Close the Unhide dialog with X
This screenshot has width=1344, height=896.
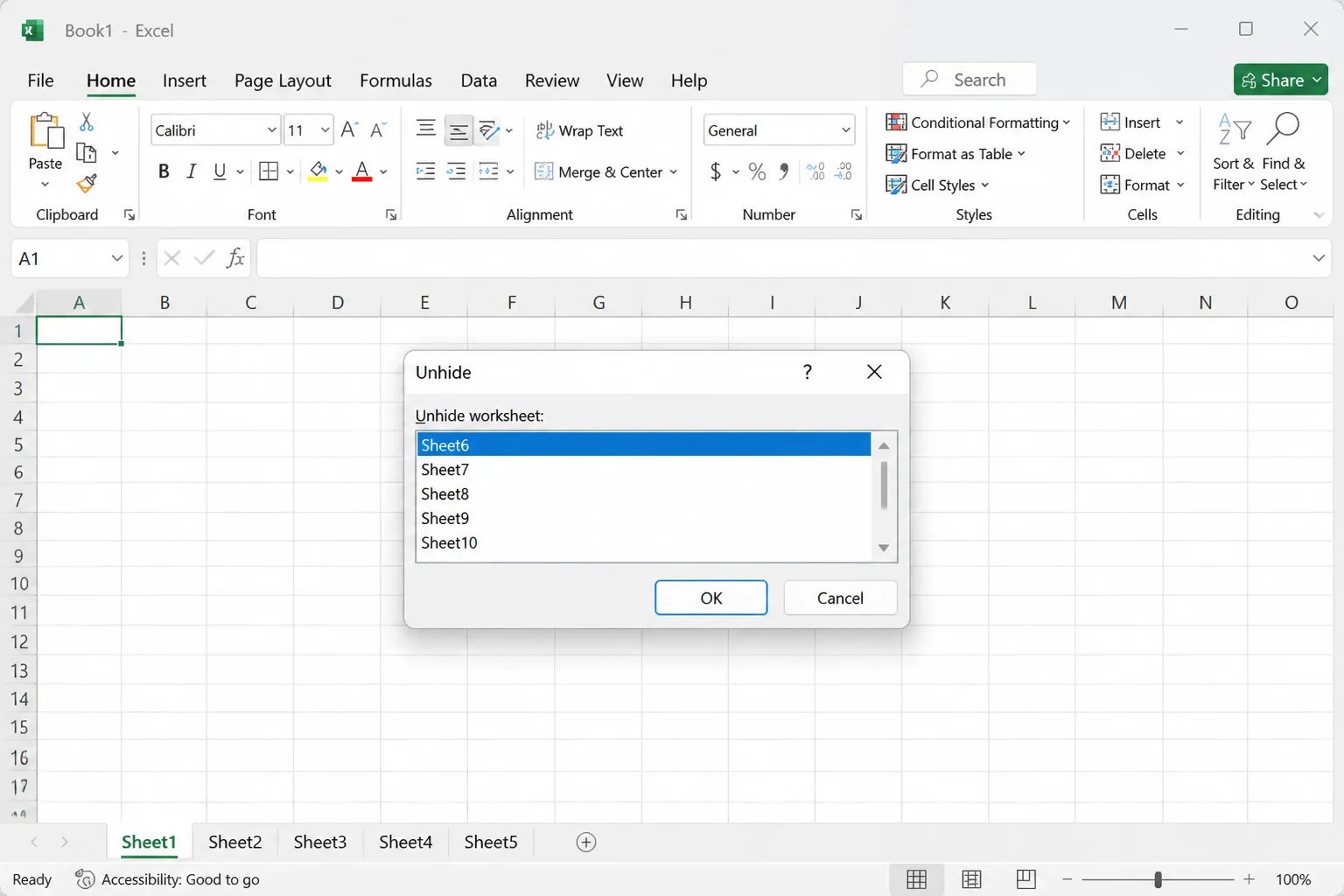coord(874,372)
